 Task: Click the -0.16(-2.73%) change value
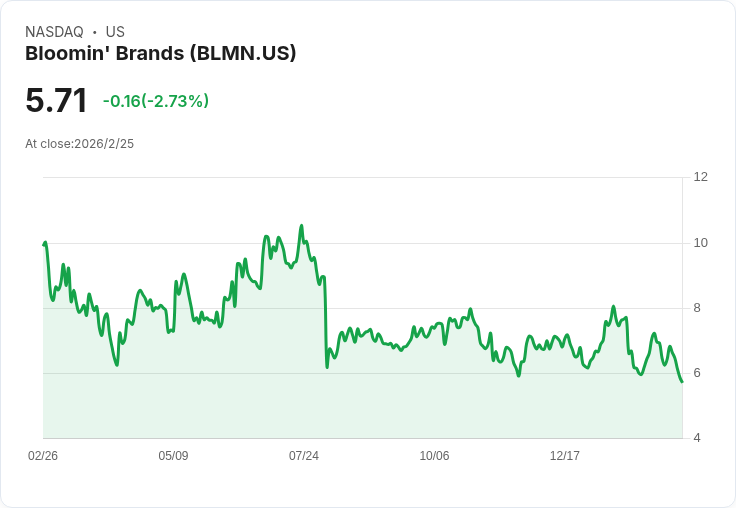pos(156,101)
